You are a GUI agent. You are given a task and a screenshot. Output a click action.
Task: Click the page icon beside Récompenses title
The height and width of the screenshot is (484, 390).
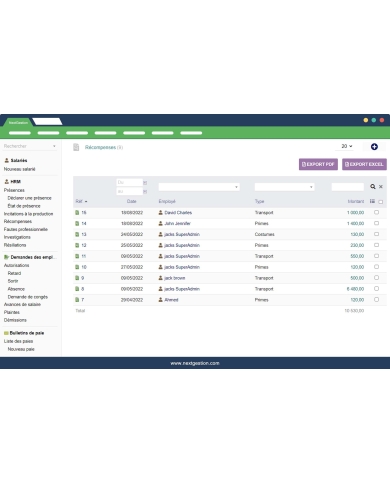pos(76,147)
